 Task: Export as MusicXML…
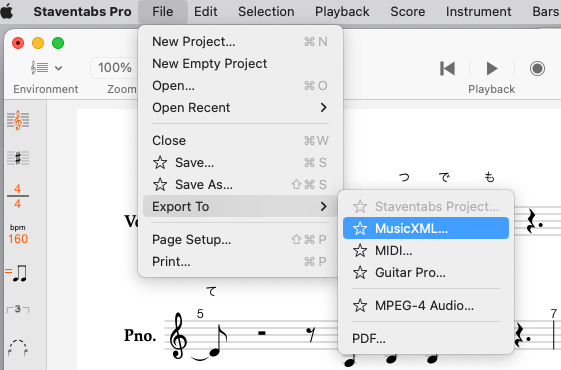426,228
